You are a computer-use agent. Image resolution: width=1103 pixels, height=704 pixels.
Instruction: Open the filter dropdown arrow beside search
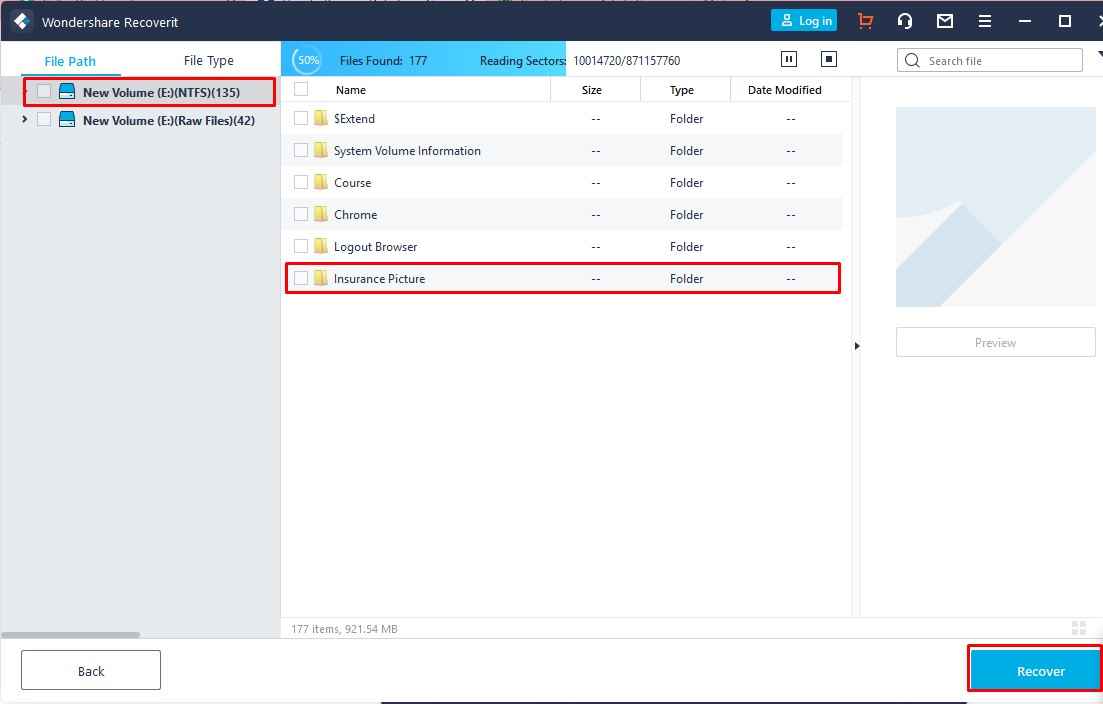(1099, 55)
